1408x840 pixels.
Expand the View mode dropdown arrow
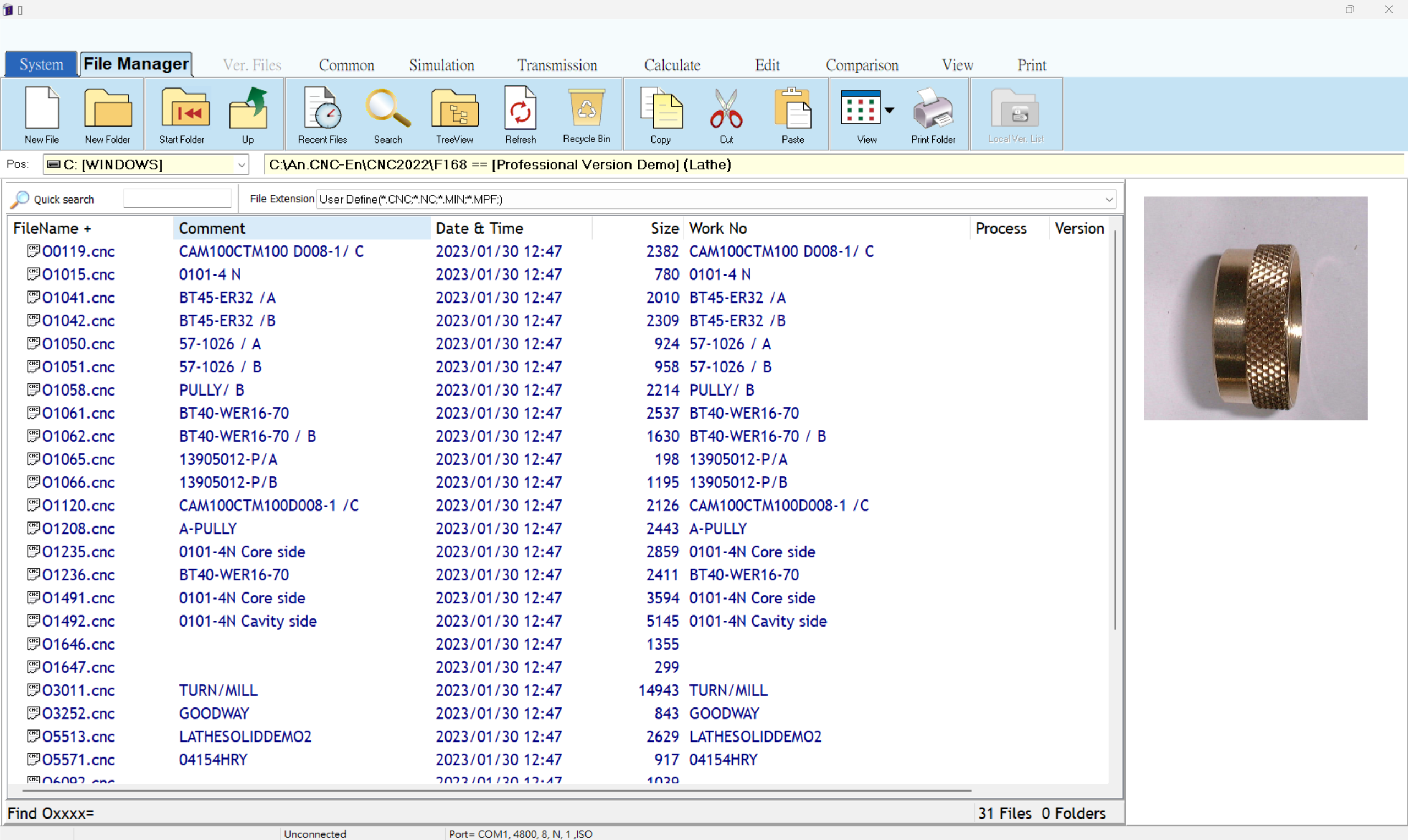click(x=890, y=110)
